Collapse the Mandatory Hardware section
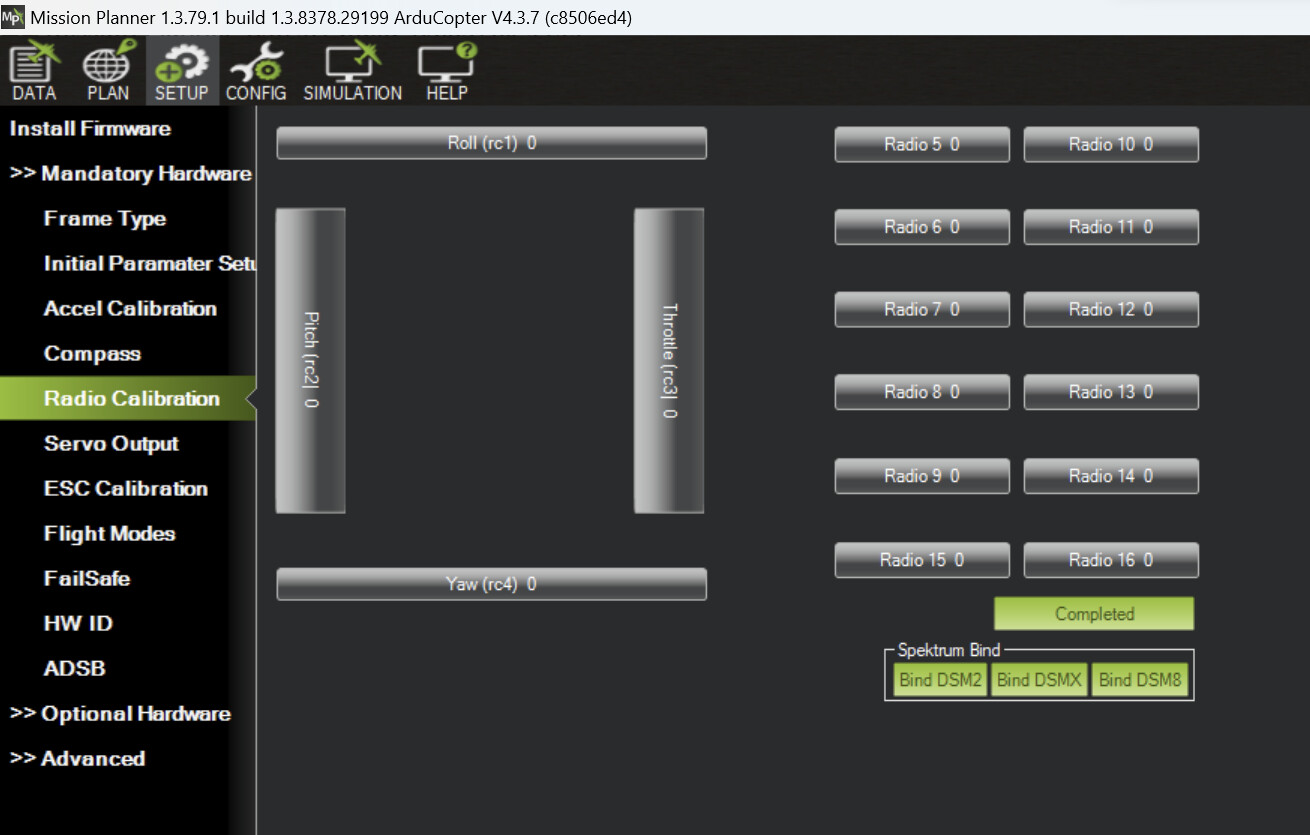1310x835 pixels. pos(130,174)
